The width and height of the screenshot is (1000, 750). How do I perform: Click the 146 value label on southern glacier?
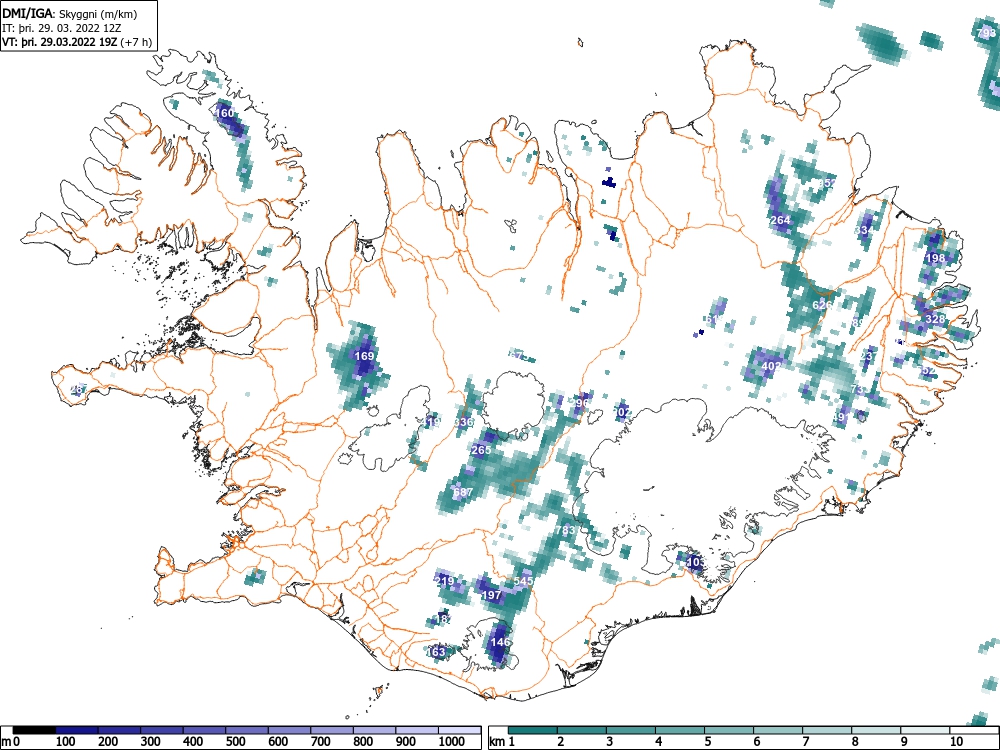pyautogui.click(x=501, y=642)
